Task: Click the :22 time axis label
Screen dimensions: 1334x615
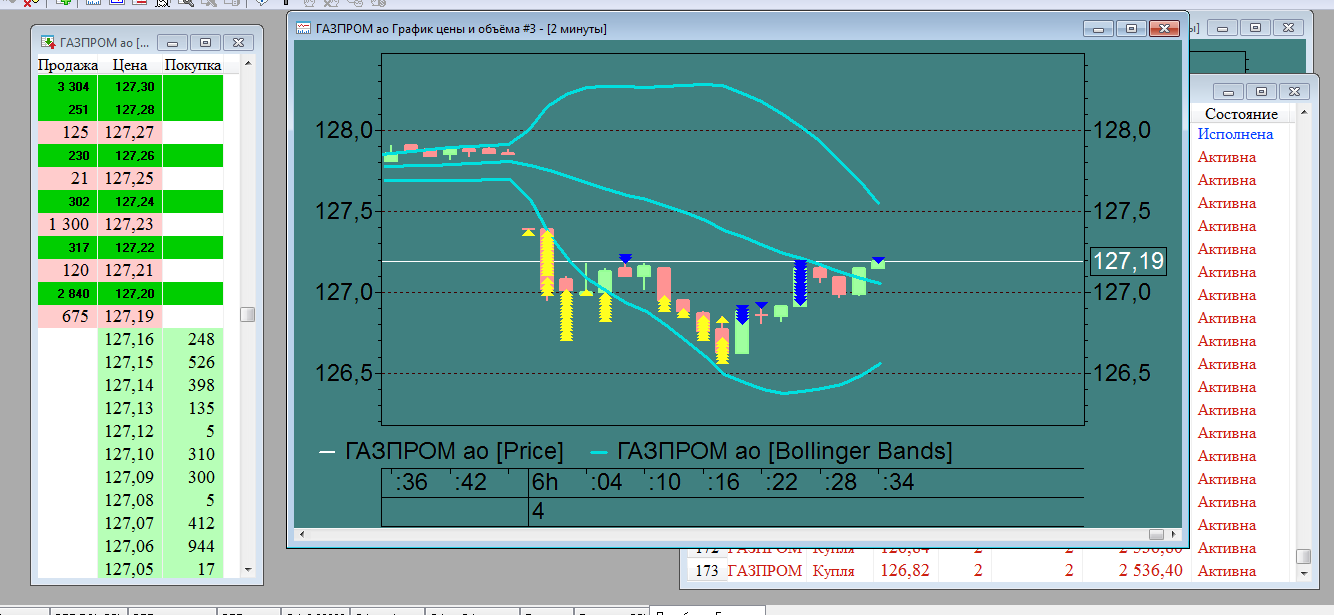Action: 782,482
